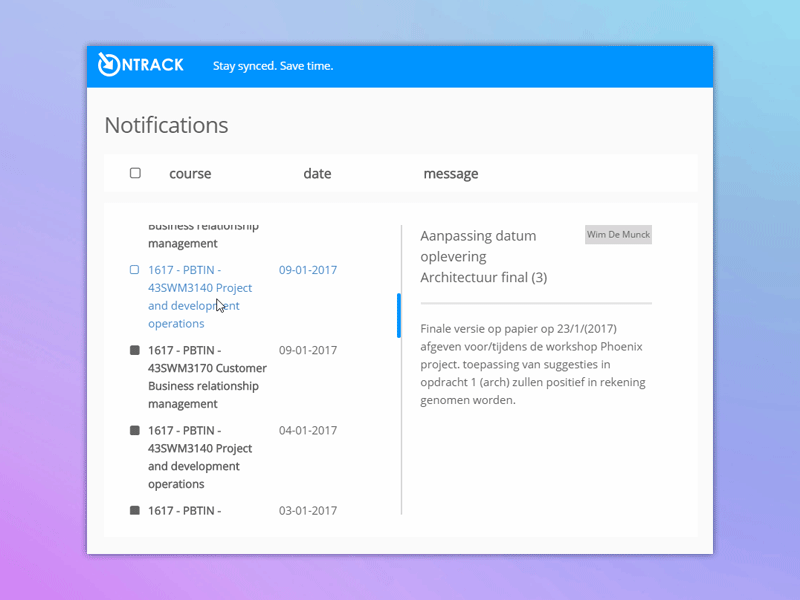
Task: Click the blue 09-01-2017 date
Action: click(x=308, y=270)
